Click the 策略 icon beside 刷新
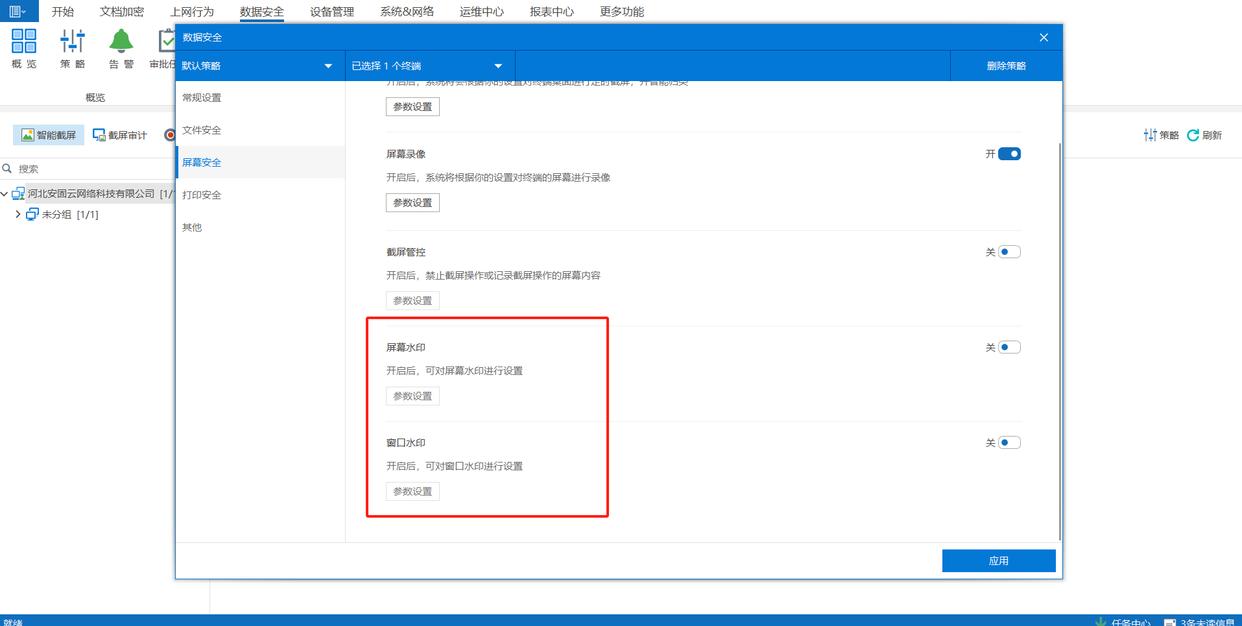Viewport: 1242px width, 626px height. pos(1150,135)
